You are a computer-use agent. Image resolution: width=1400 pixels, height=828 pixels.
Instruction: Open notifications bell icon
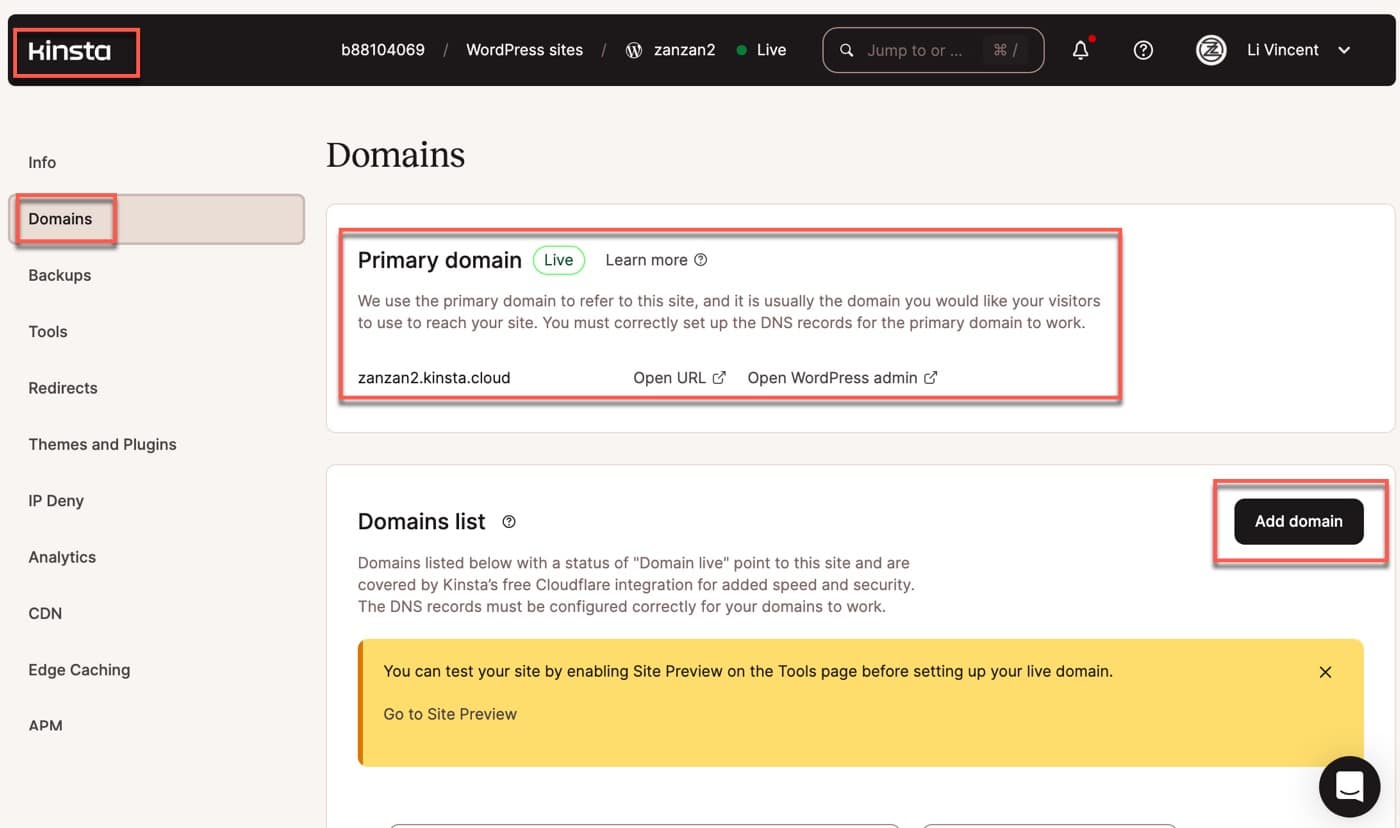[x=1081, y=50]
